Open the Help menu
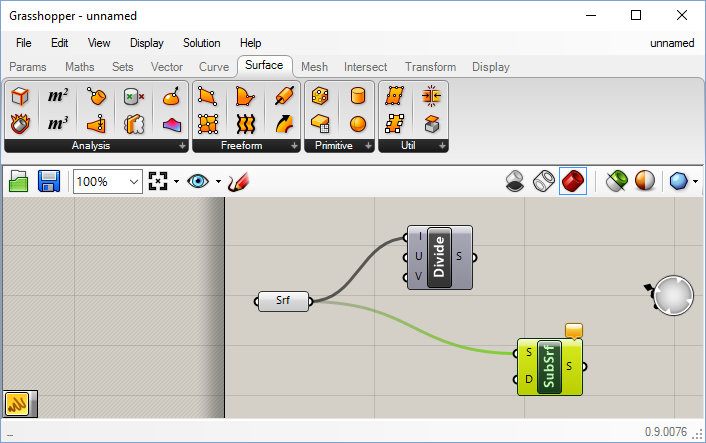Screen dimensions: 706x443 250,43
